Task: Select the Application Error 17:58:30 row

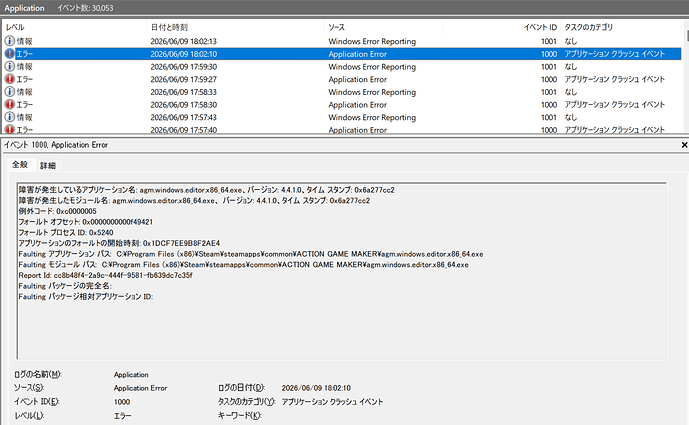Action: (x=342, y=105)
